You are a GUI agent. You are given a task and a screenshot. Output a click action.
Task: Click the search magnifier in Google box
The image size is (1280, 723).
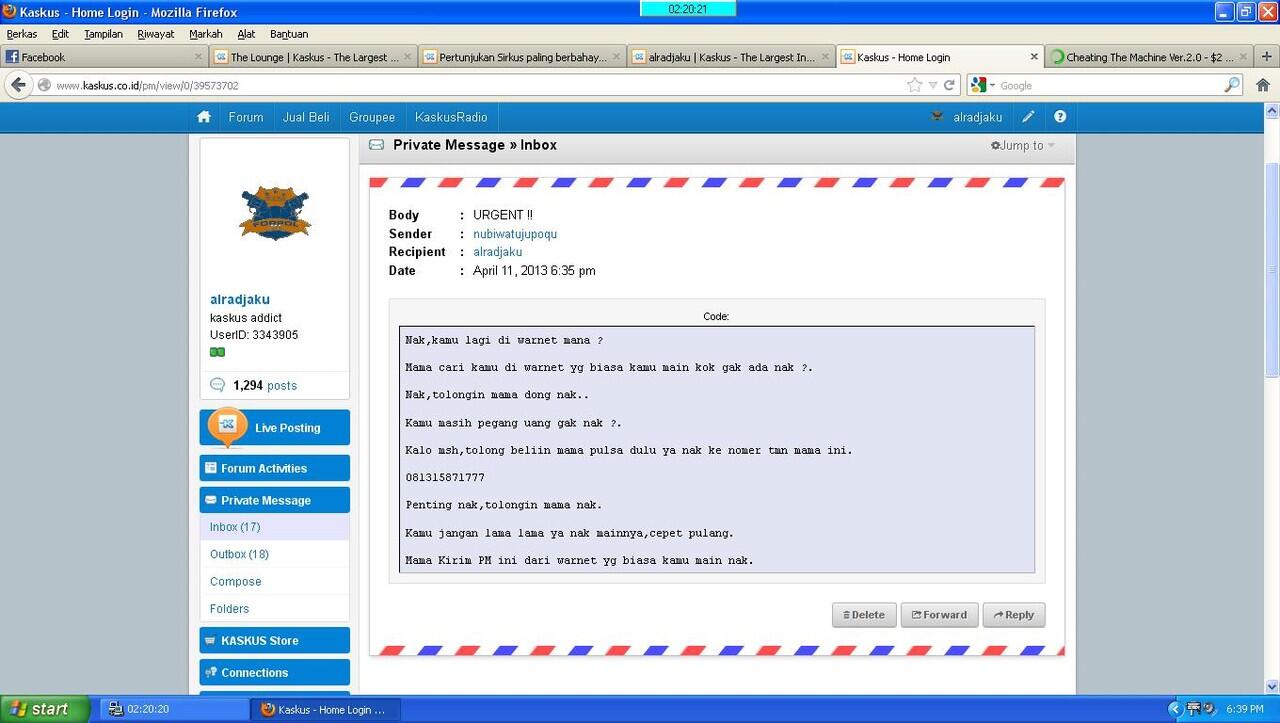(x=1232, y=85)
